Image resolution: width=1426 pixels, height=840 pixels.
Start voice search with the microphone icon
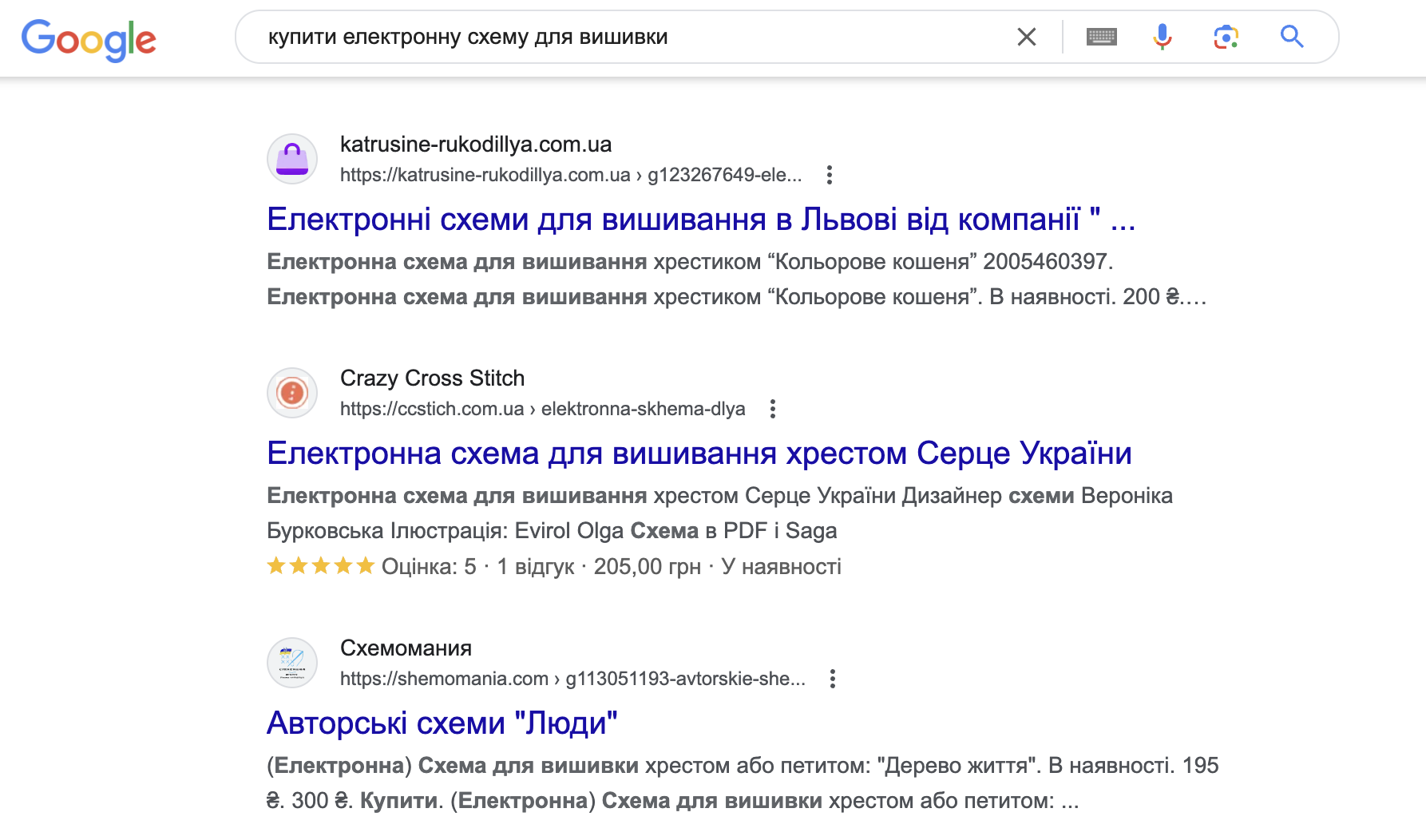[1163, 37]
